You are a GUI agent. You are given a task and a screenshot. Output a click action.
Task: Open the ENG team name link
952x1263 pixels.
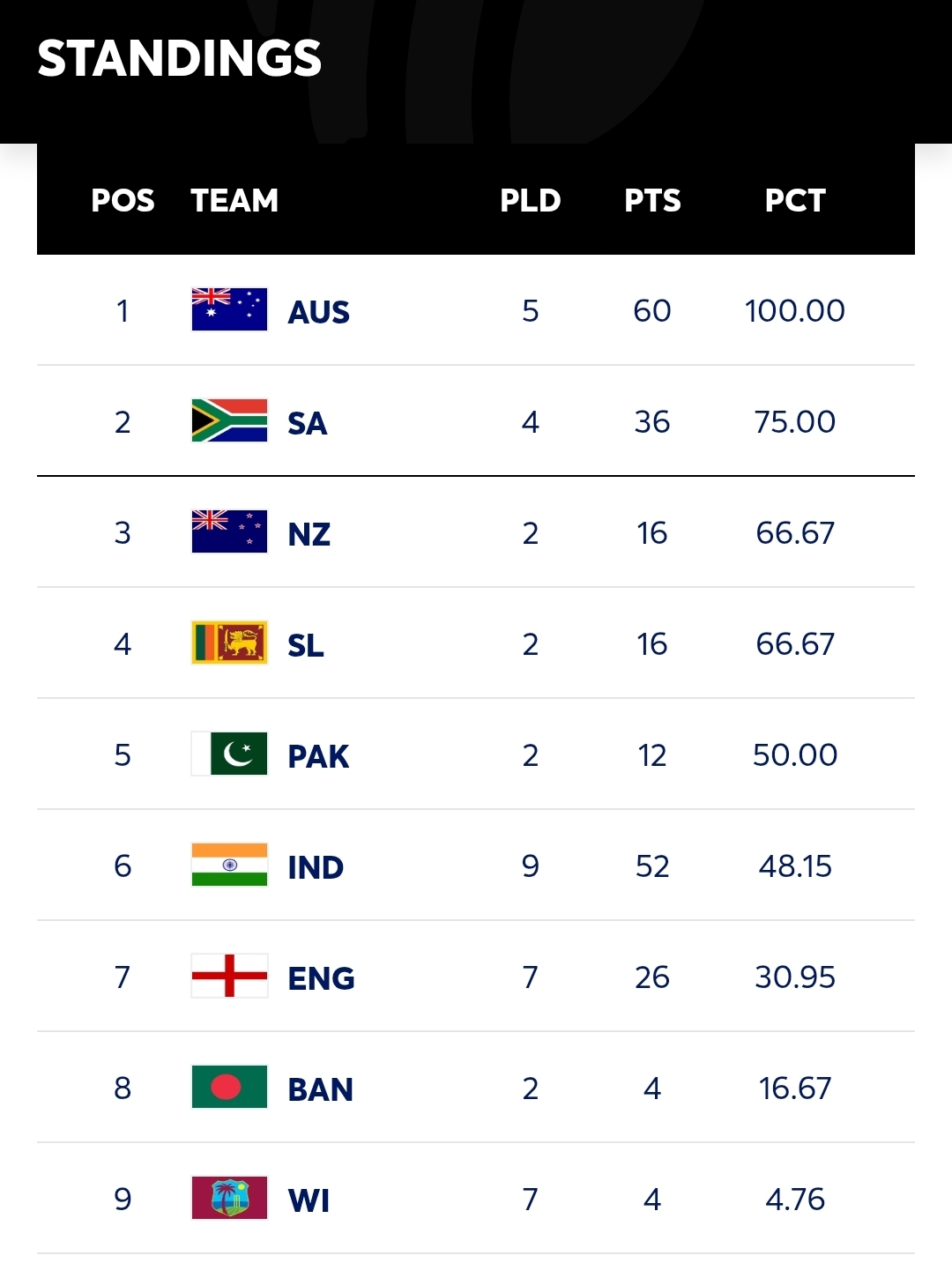coord(321,978)
